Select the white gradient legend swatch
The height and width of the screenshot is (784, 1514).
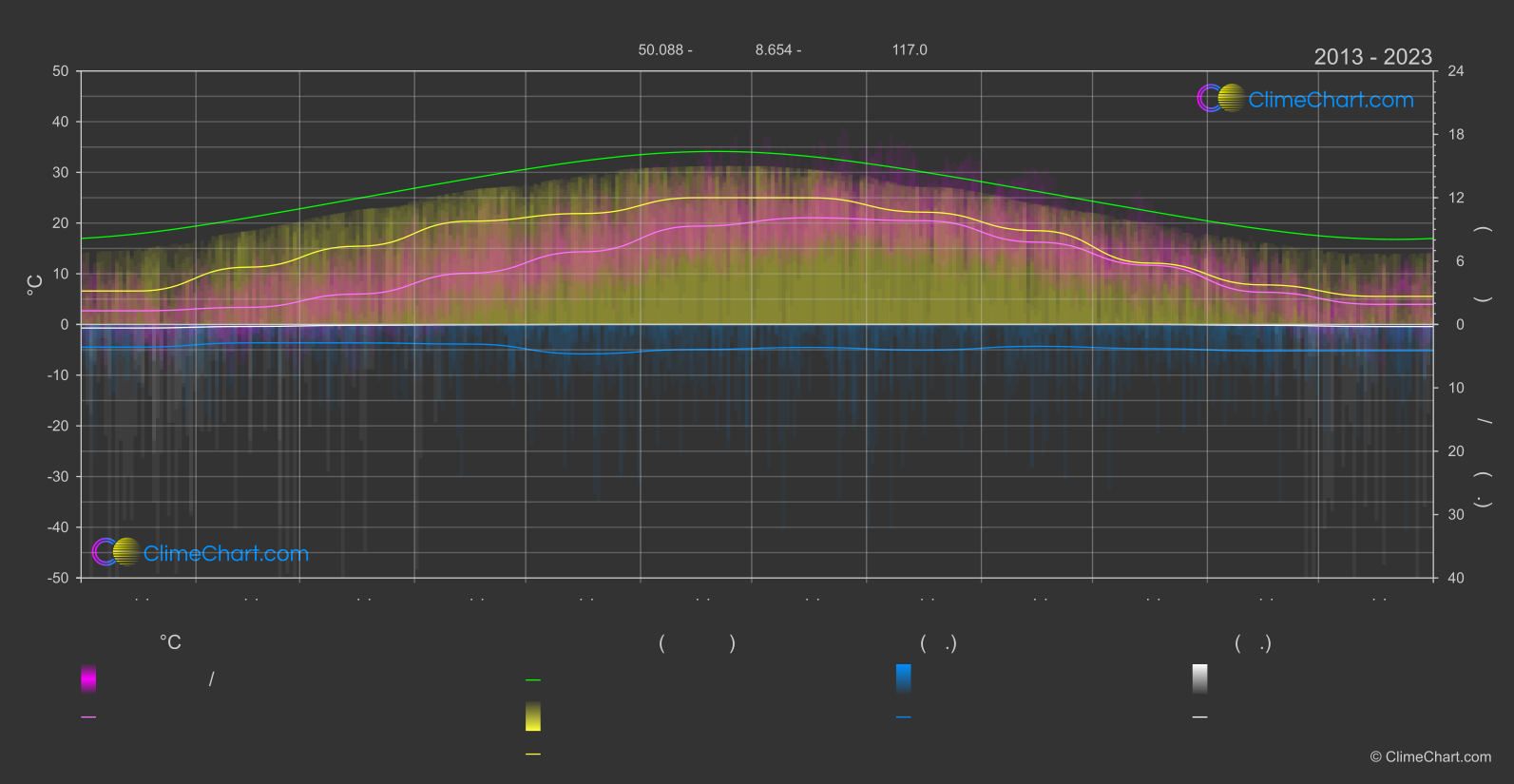(1200, 679)
